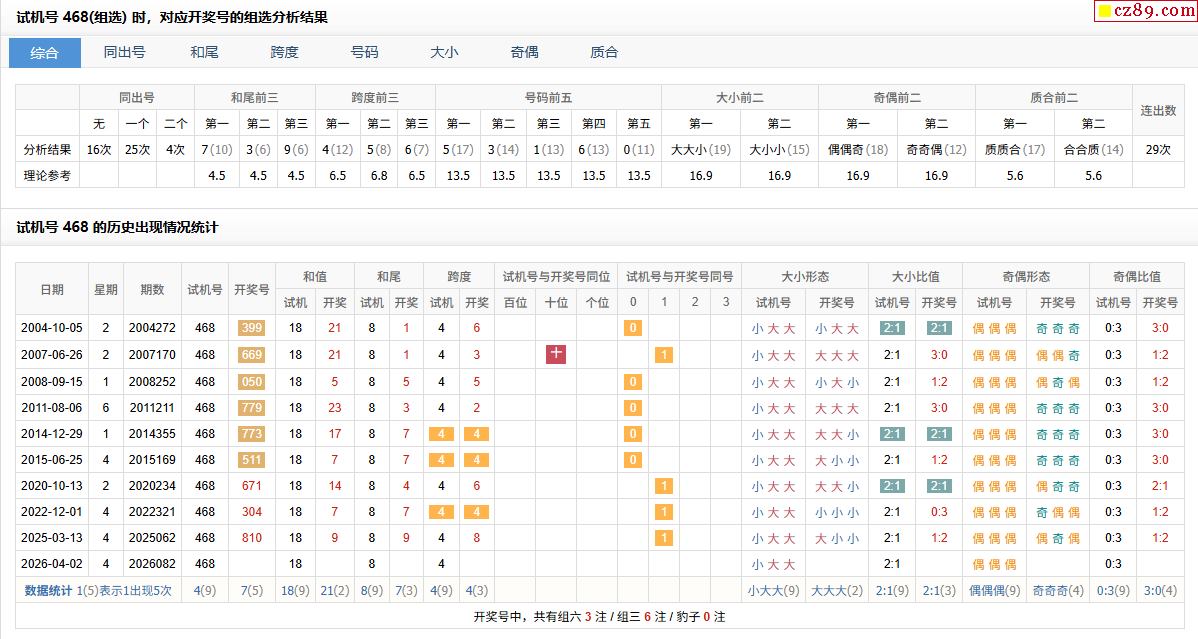Click the active 综合 tab
This screenshot has width=1198, height=639.
45,52
